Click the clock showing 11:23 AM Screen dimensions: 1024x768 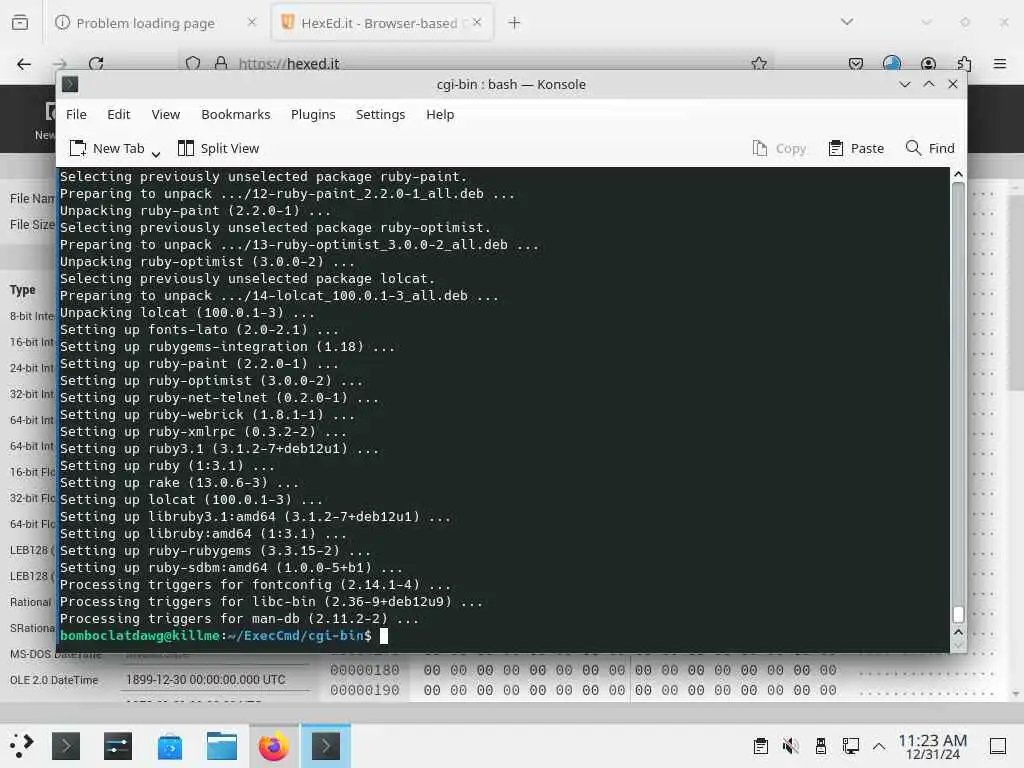(x=932, y=746)
